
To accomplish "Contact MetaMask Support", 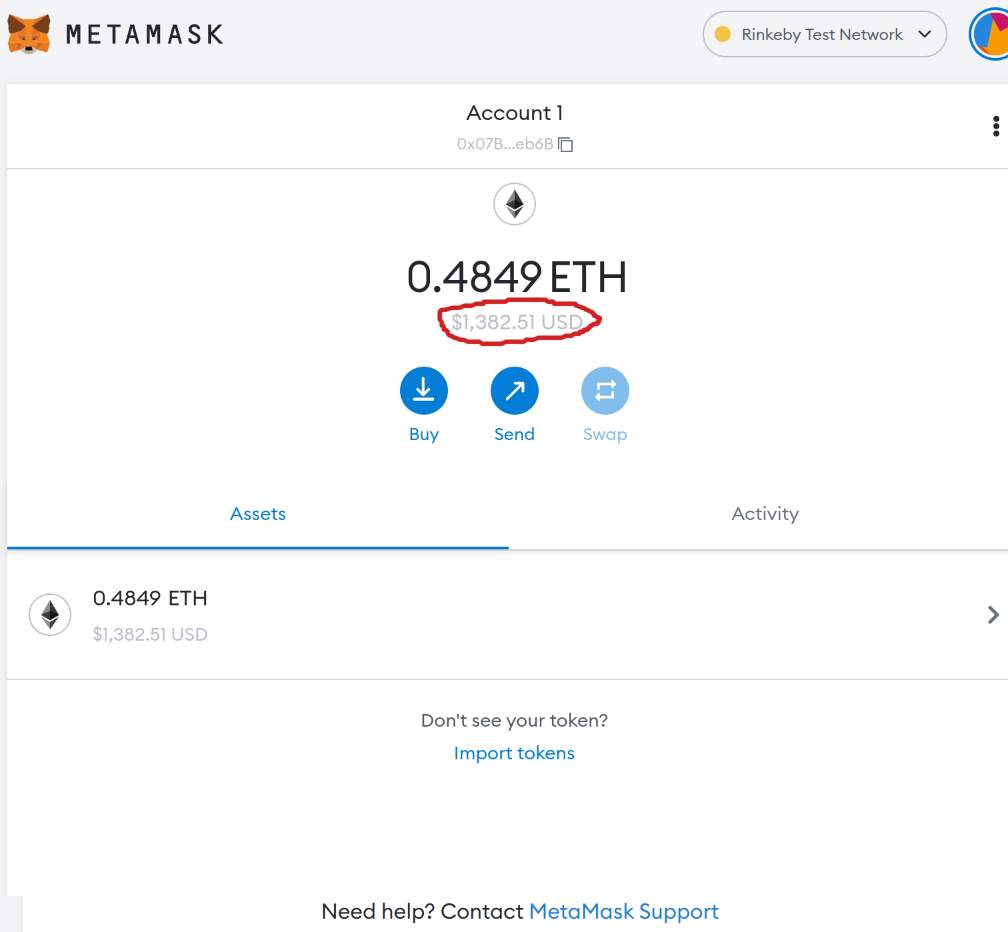I will coord(623,911).
